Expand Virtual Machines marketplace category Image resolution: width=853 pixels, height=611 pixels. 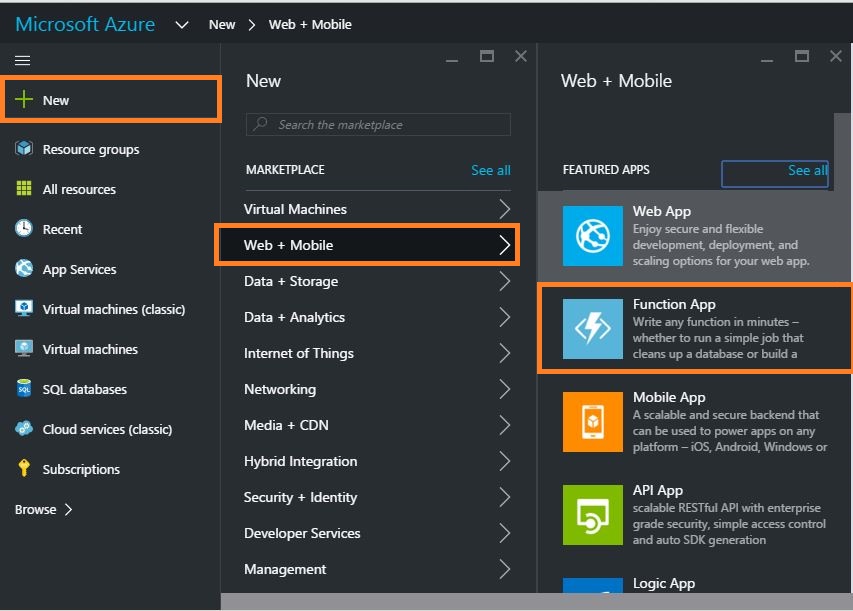pos(380,209)
